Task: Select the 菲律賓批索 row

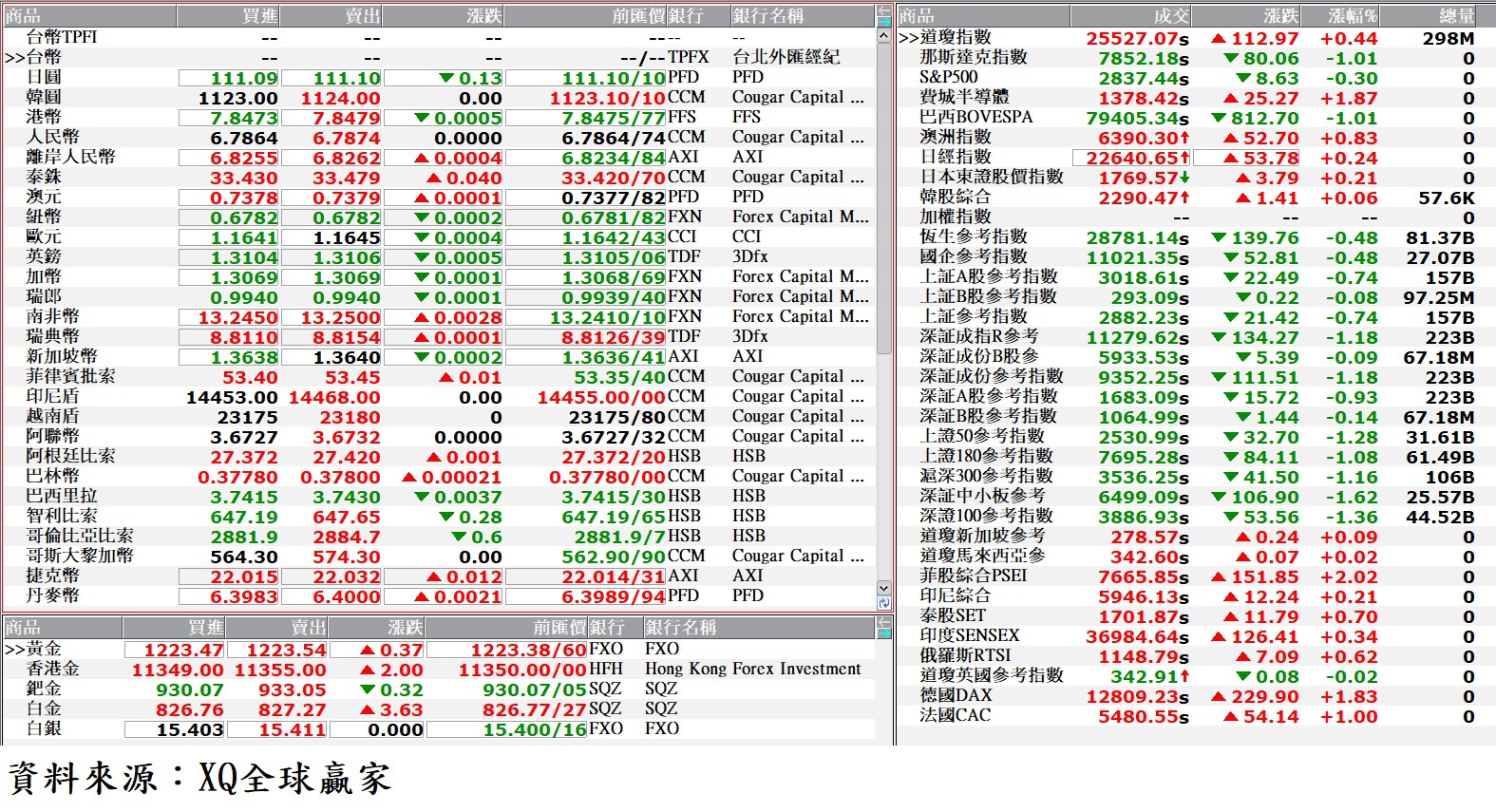Action: click(439, 376)
